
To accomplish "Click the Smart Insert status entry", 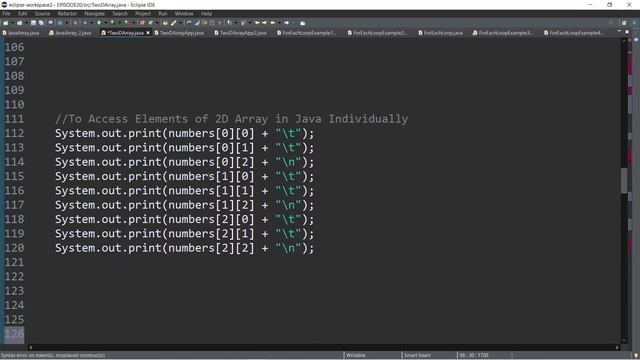I will point(417,355).
